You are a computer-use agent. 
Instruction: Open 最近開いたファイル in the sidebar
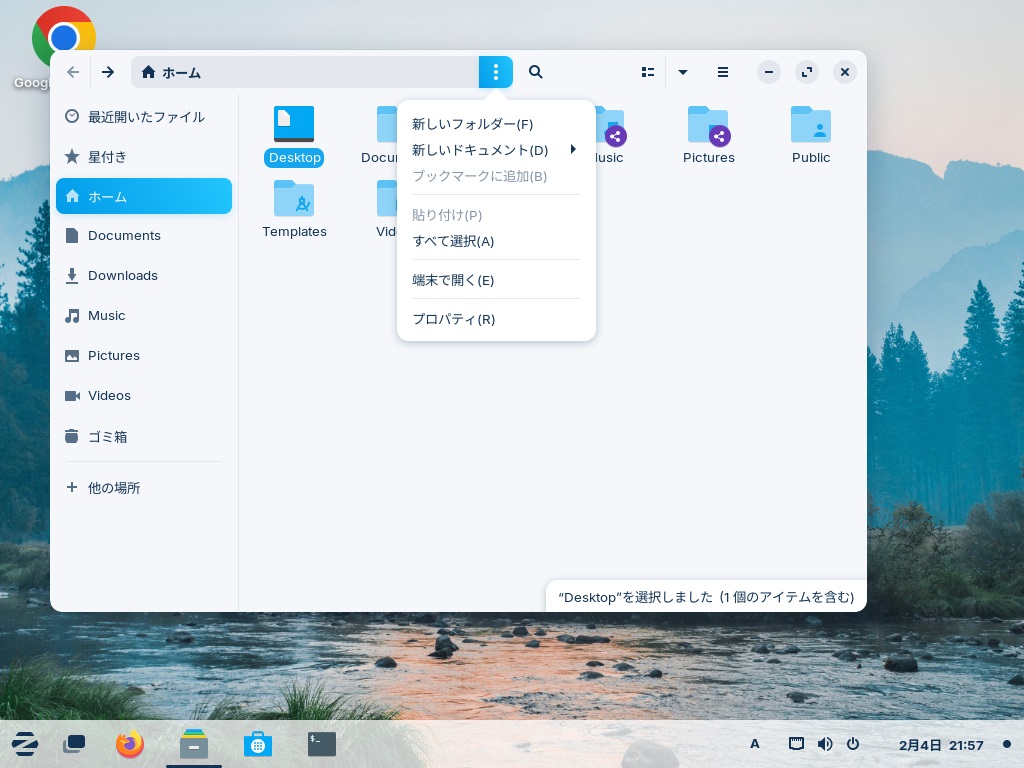coord(145,117)
